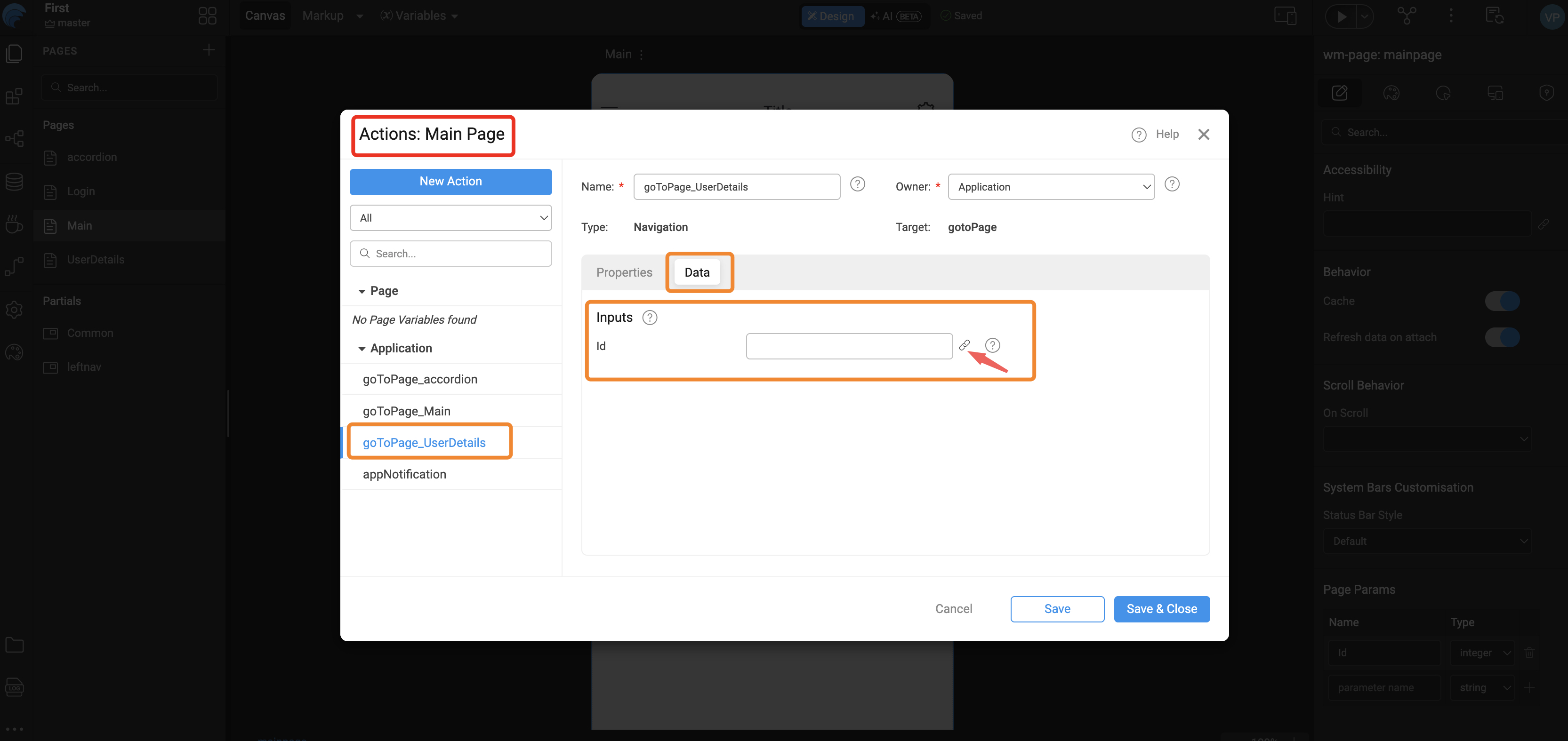The image size is (1568, 741).
Task: Open the UserDetails page
Action: click(129, 260)
